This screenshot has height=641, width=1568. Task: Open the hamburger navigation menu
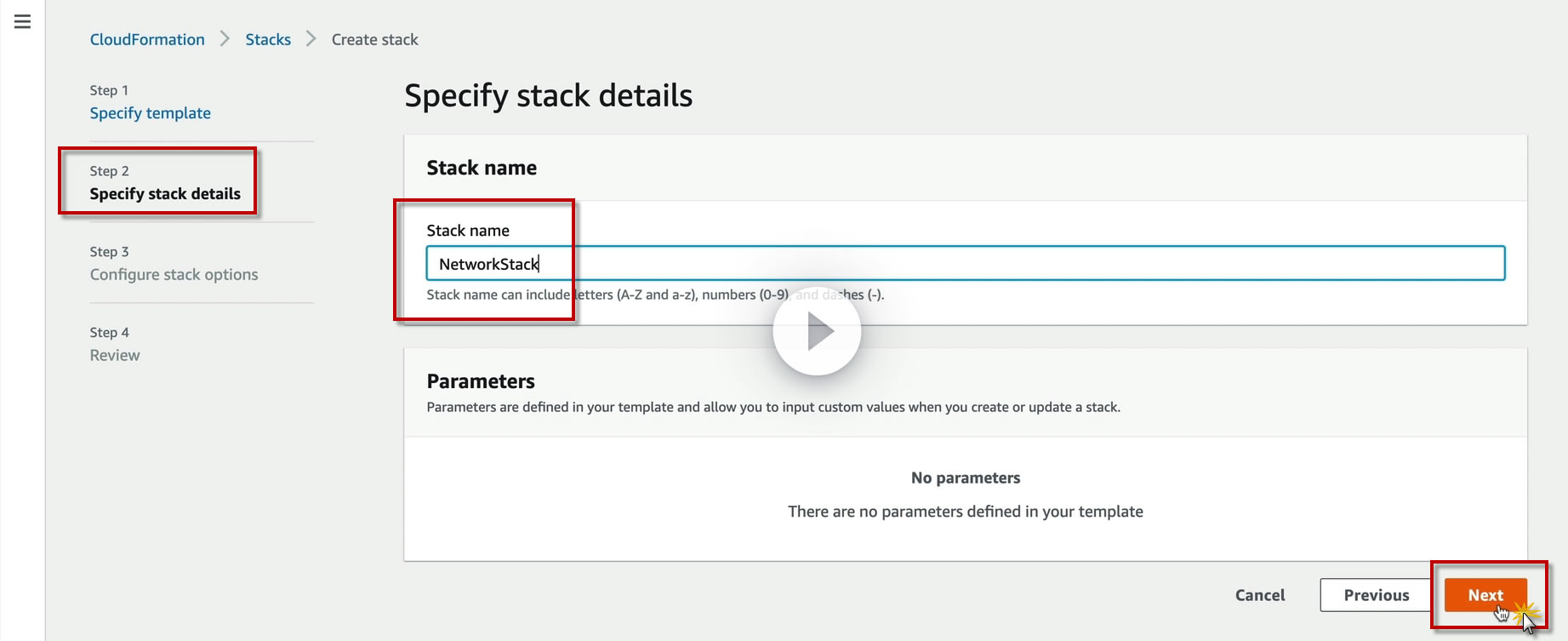coord(23,22)
